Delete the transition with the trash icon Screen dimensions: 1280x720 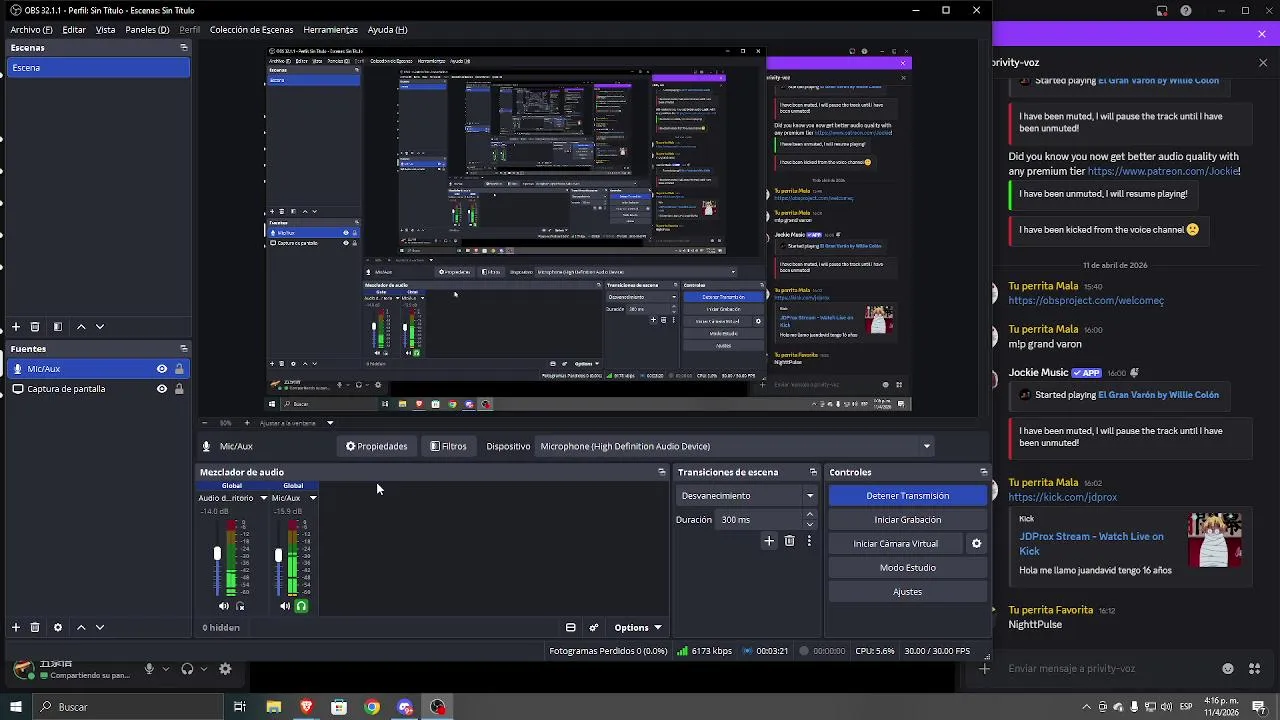tap(789, 541)
